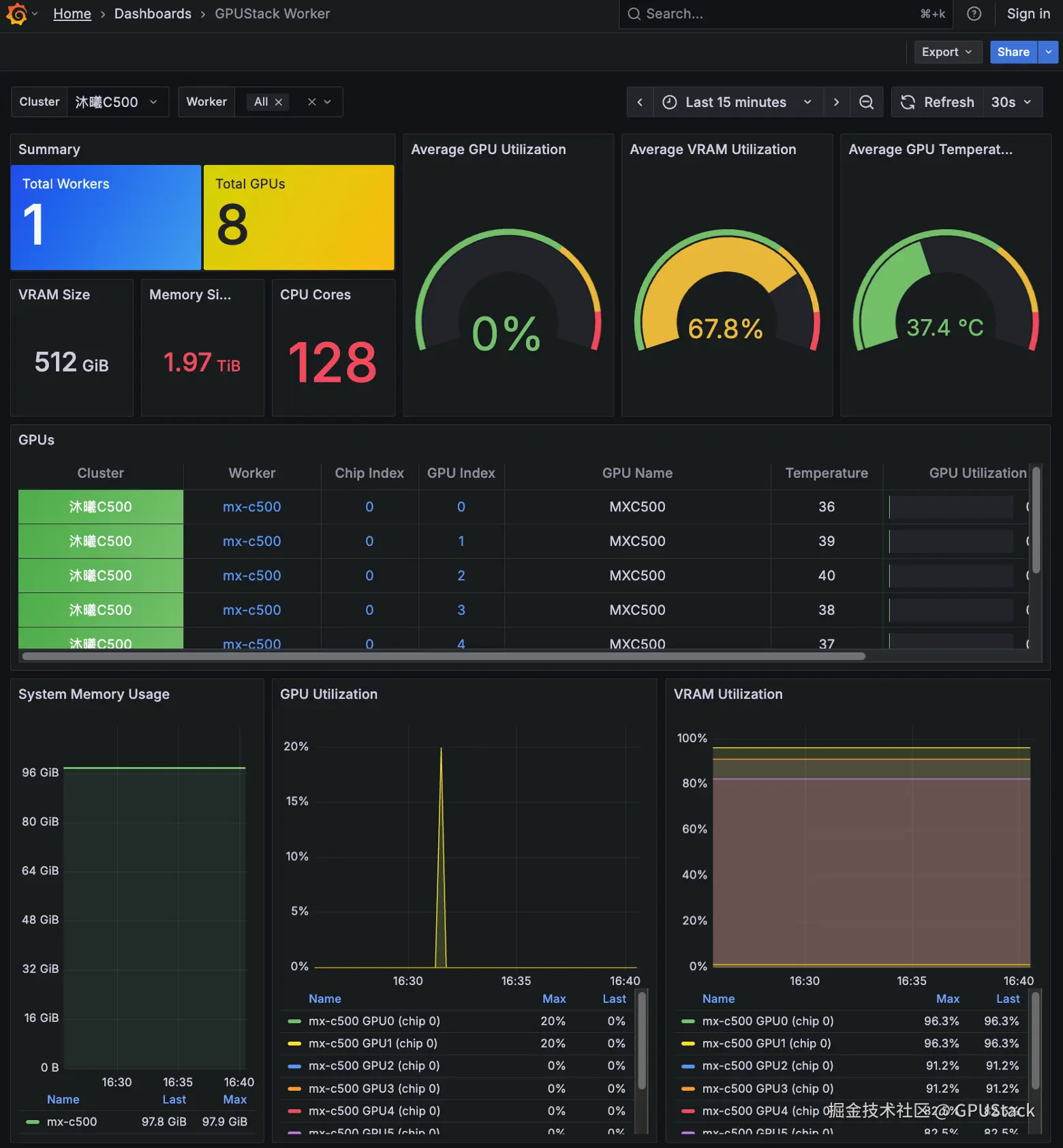Viewport: 1063px width, 1148px height.
Task: Open the Cluster 沐曦C500 dropdown
Action: click(117, 102)
